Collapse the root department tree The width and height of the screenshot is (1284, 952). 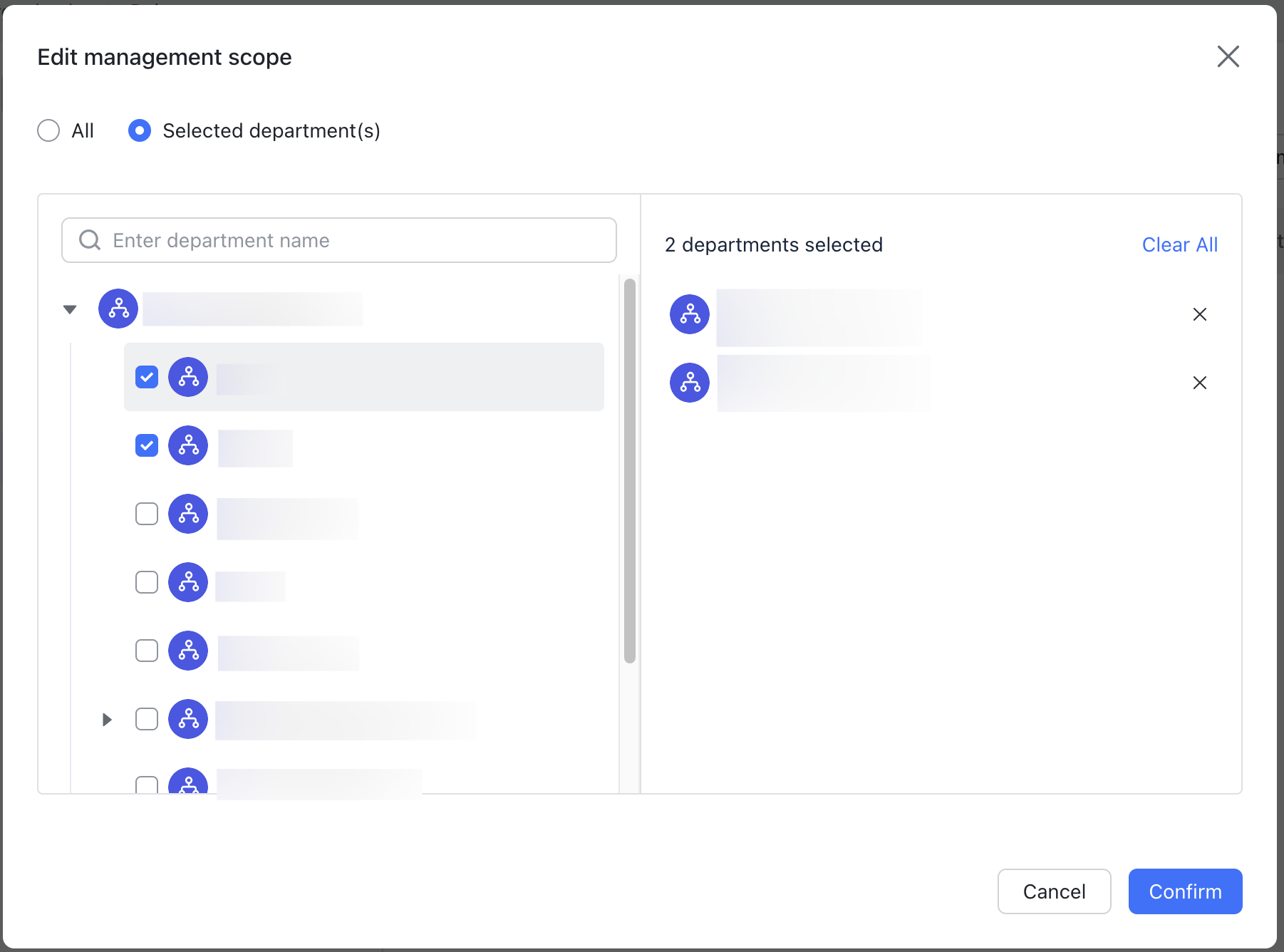[69, 309]
